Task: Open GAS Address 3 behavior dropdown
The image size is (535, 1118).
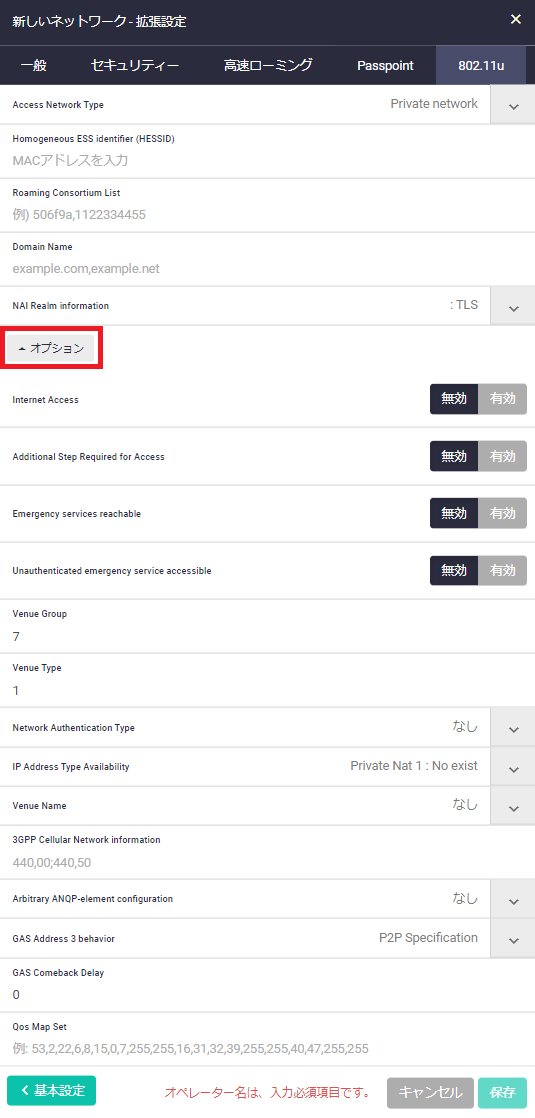Action: pyautogui.click(x=513, y=940)
